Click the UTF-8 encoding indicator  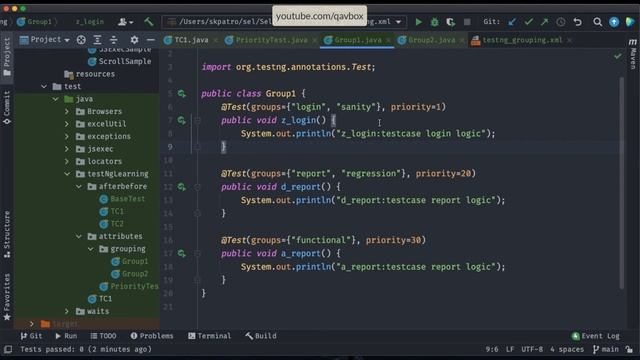click(x=532, y=349)
